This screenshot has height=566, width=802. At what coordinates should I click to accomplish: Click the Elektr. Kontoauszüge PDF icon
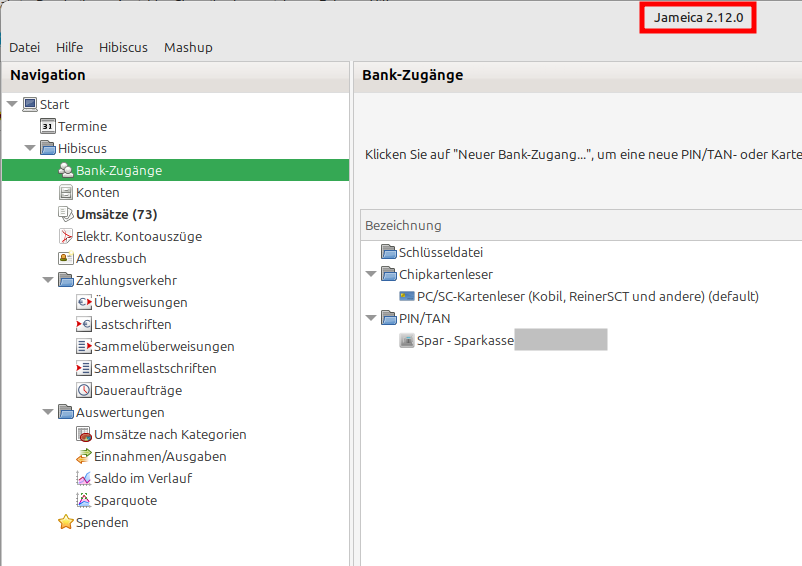tap(66, 237)
